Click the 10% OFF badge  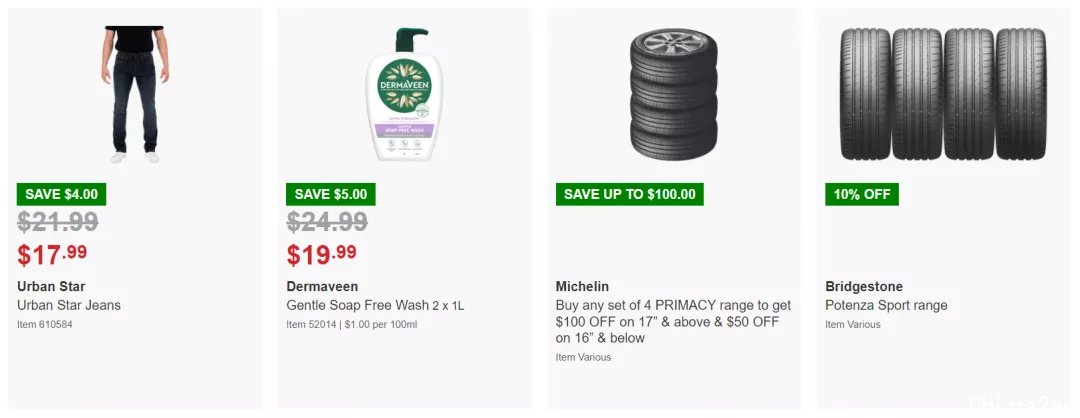click(862, 194)
